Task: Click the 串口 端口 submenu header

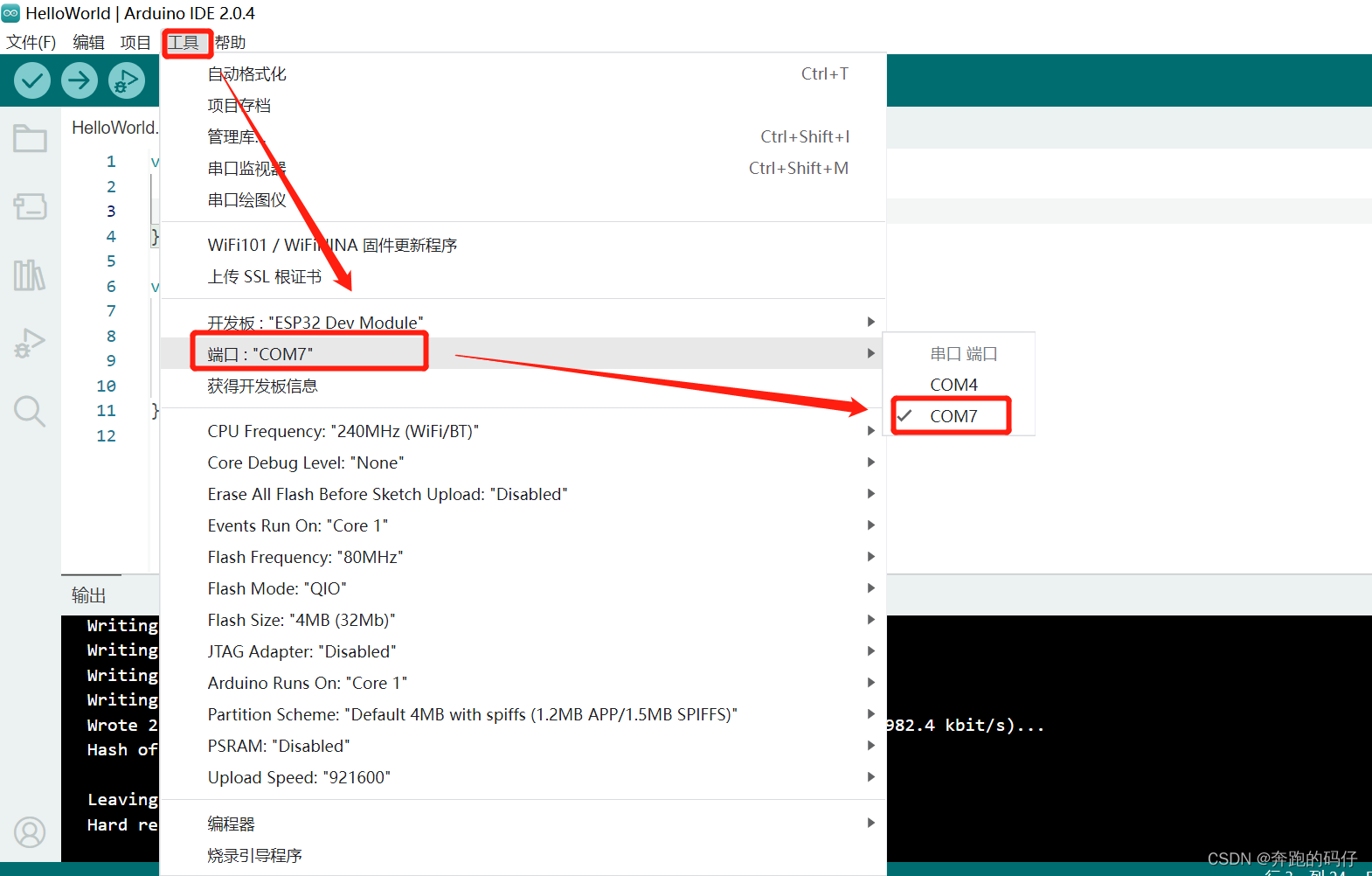Action: point(963,354)
